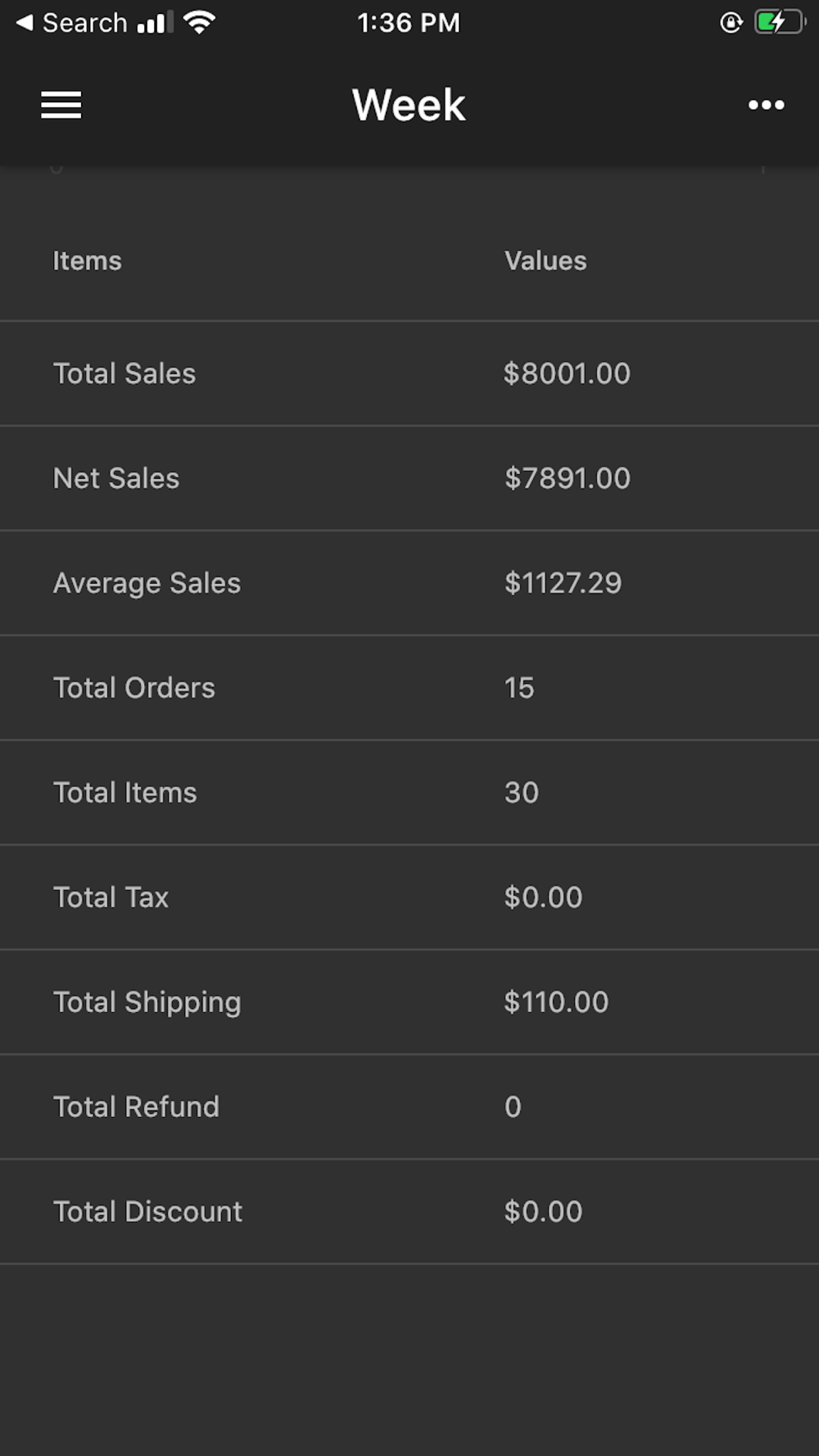Viewport: 819px width, 1456px height.
Task: Select the Total Items row
Action: pyautogui.click(x=409, y=793)
